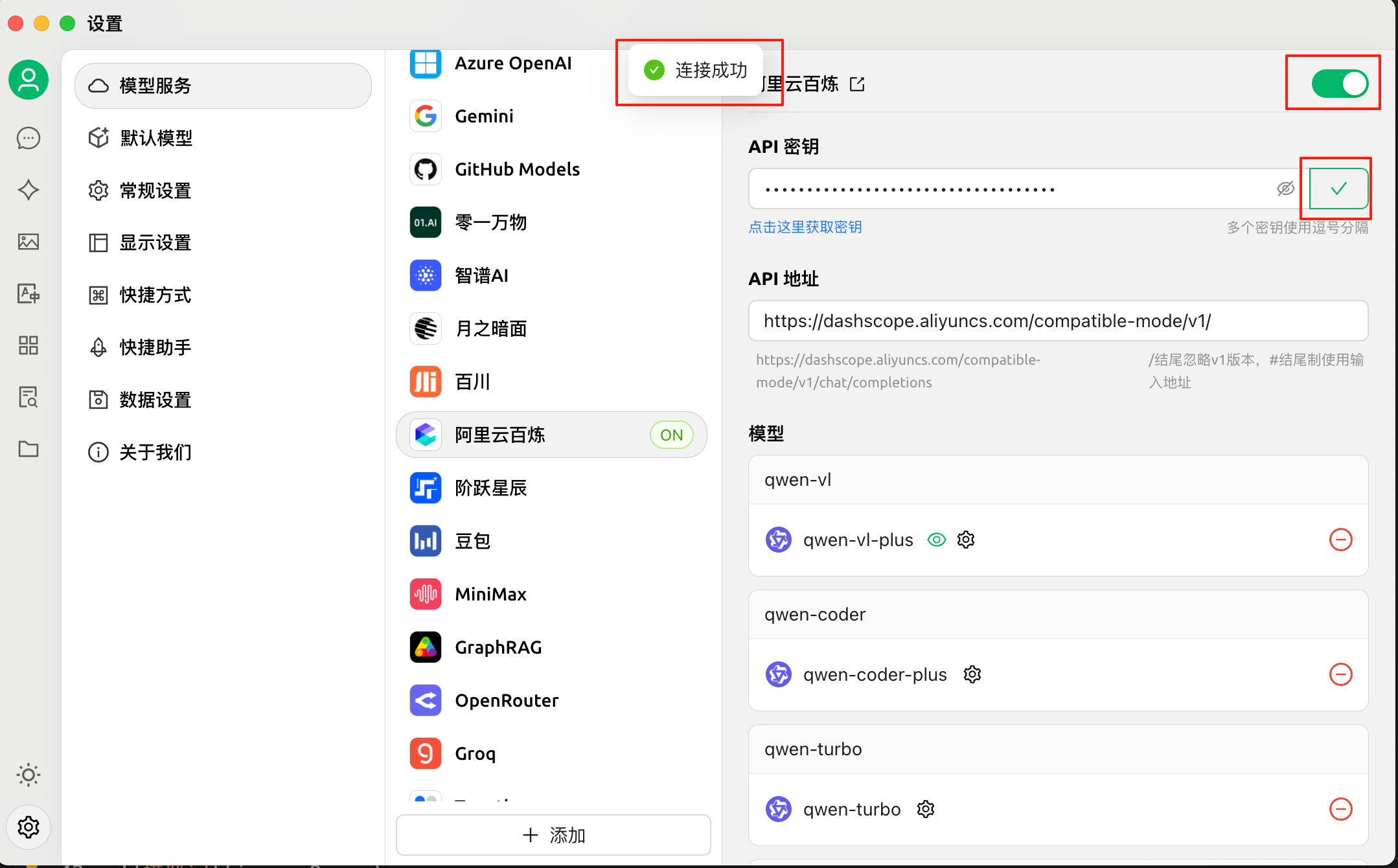The width and height of the screenshot is (1398, 868).
Task: Open external link icon beside provider title
Action: 858,84
